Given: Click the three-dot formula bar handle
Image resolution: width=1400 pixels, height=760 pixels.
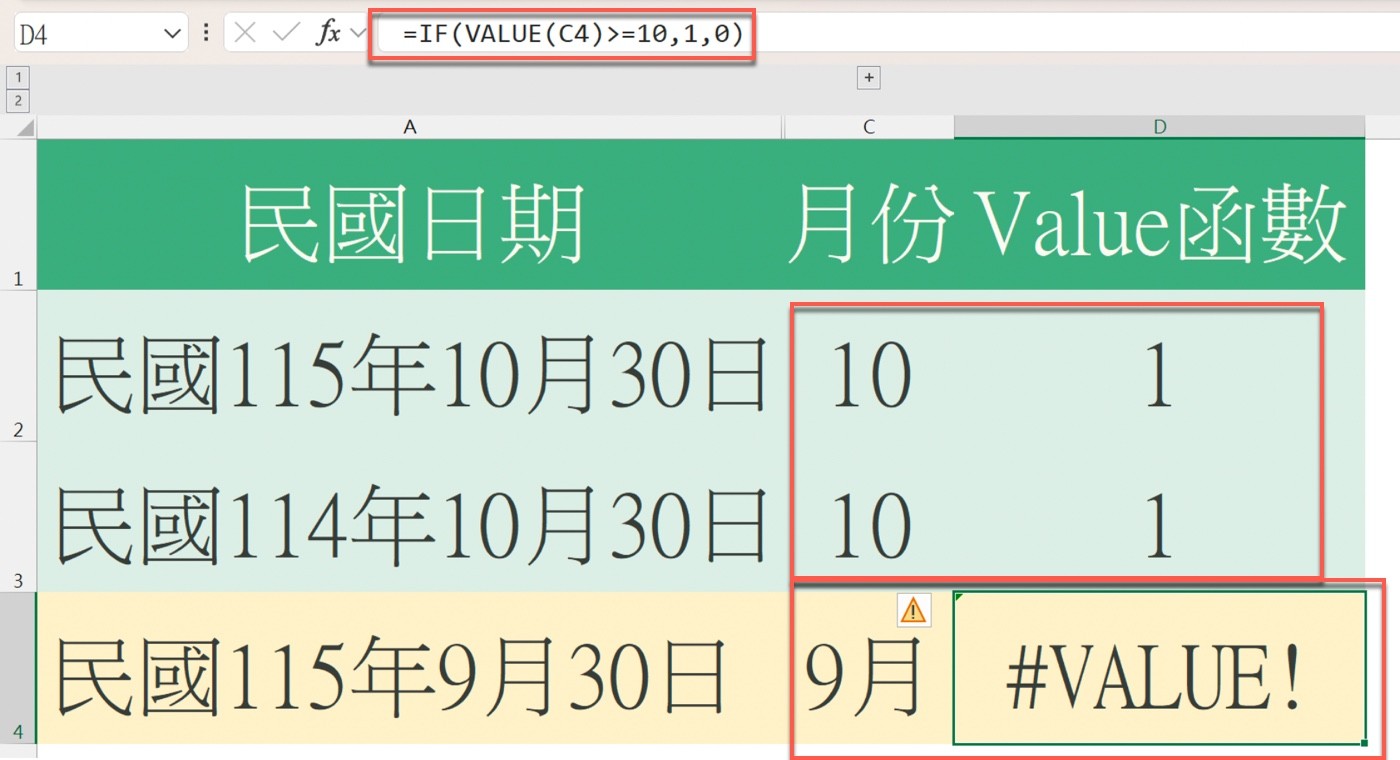Looking at the screenshot, I should 206,34.
